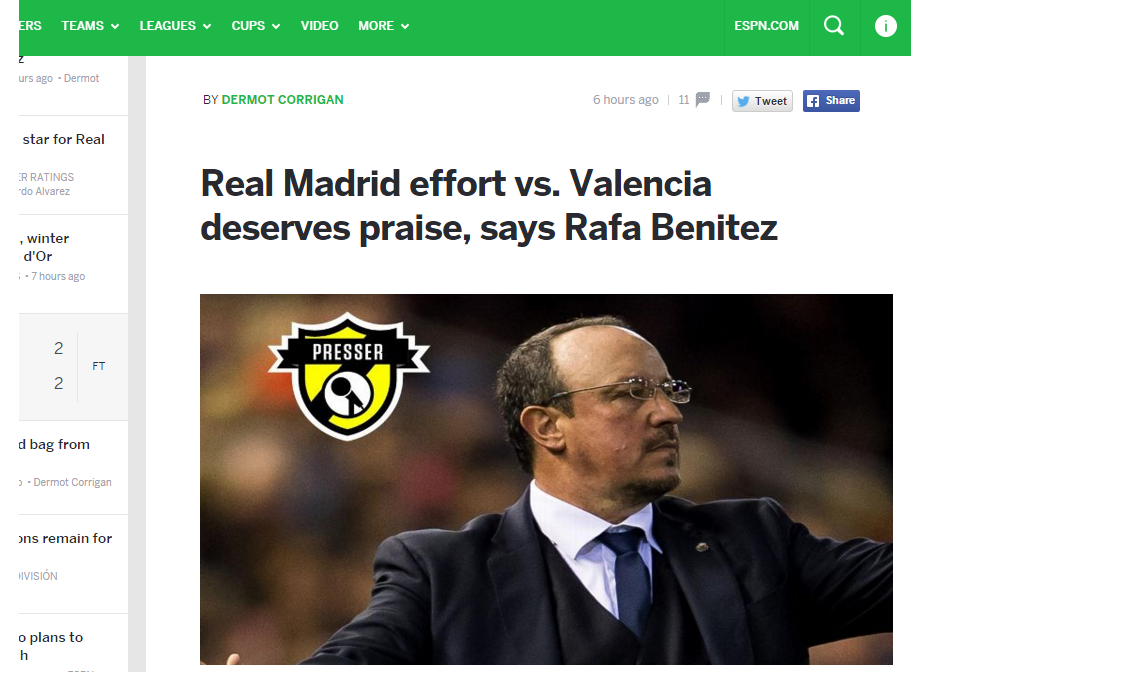Viewport: 1145px width, 674px height.
Task: Open author Dermot Corrigan's page
Action: 282,99
